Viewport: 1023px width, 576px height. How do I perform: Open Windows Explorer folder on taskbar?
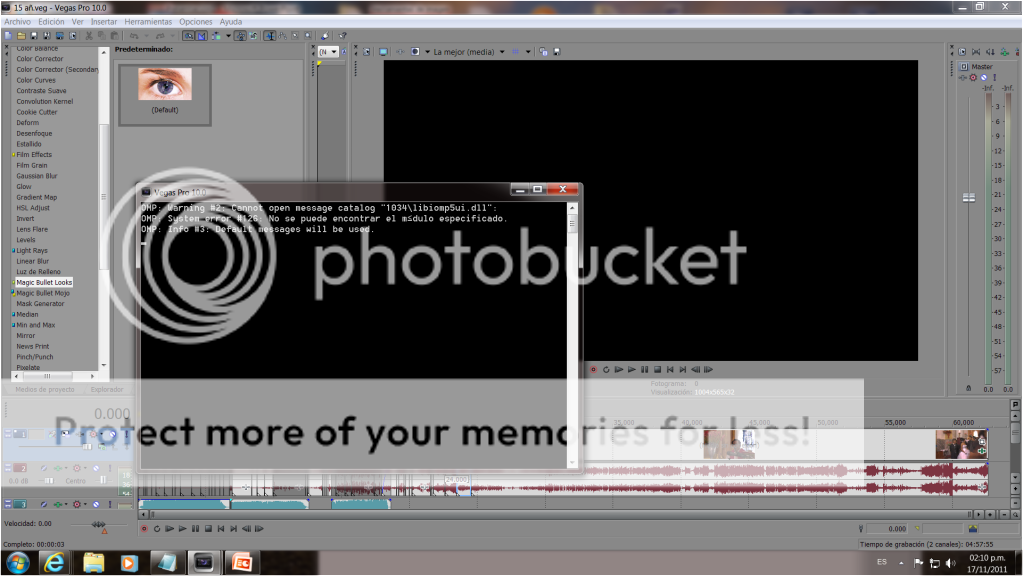[x=93, y=562]
